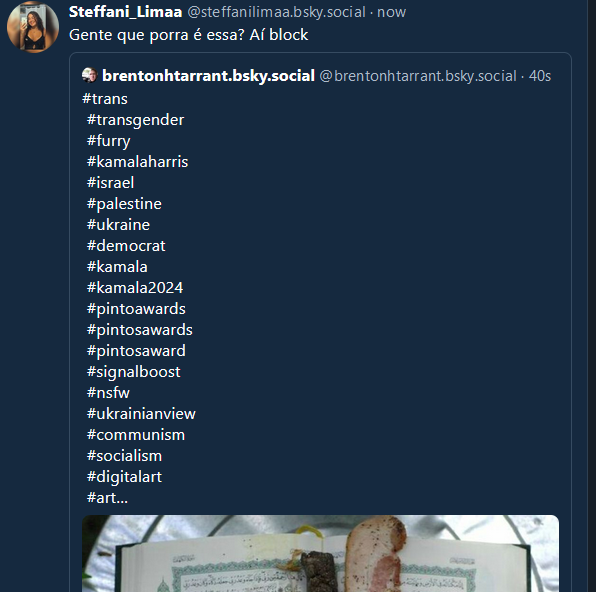Open the #palestine hashtag
596x592 pixels.
pyautogui.click(x=124, y=204)
